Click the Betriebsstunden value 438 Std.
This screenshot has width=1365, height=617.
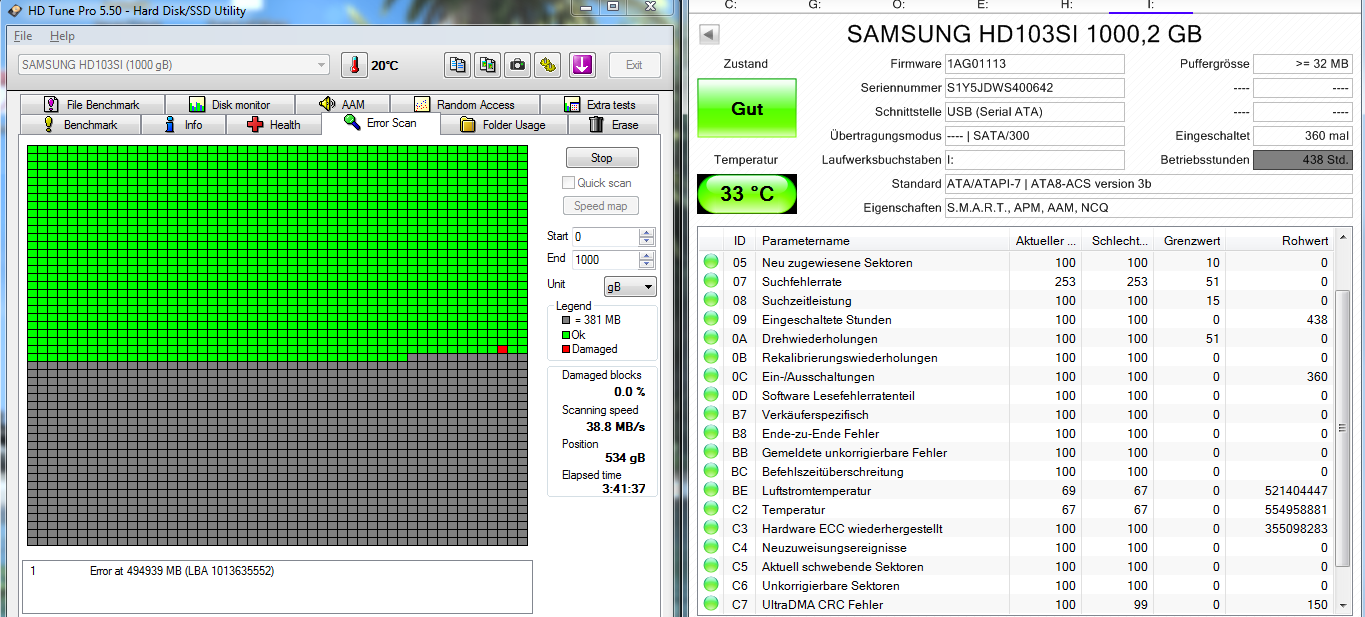coord(1303,160)
